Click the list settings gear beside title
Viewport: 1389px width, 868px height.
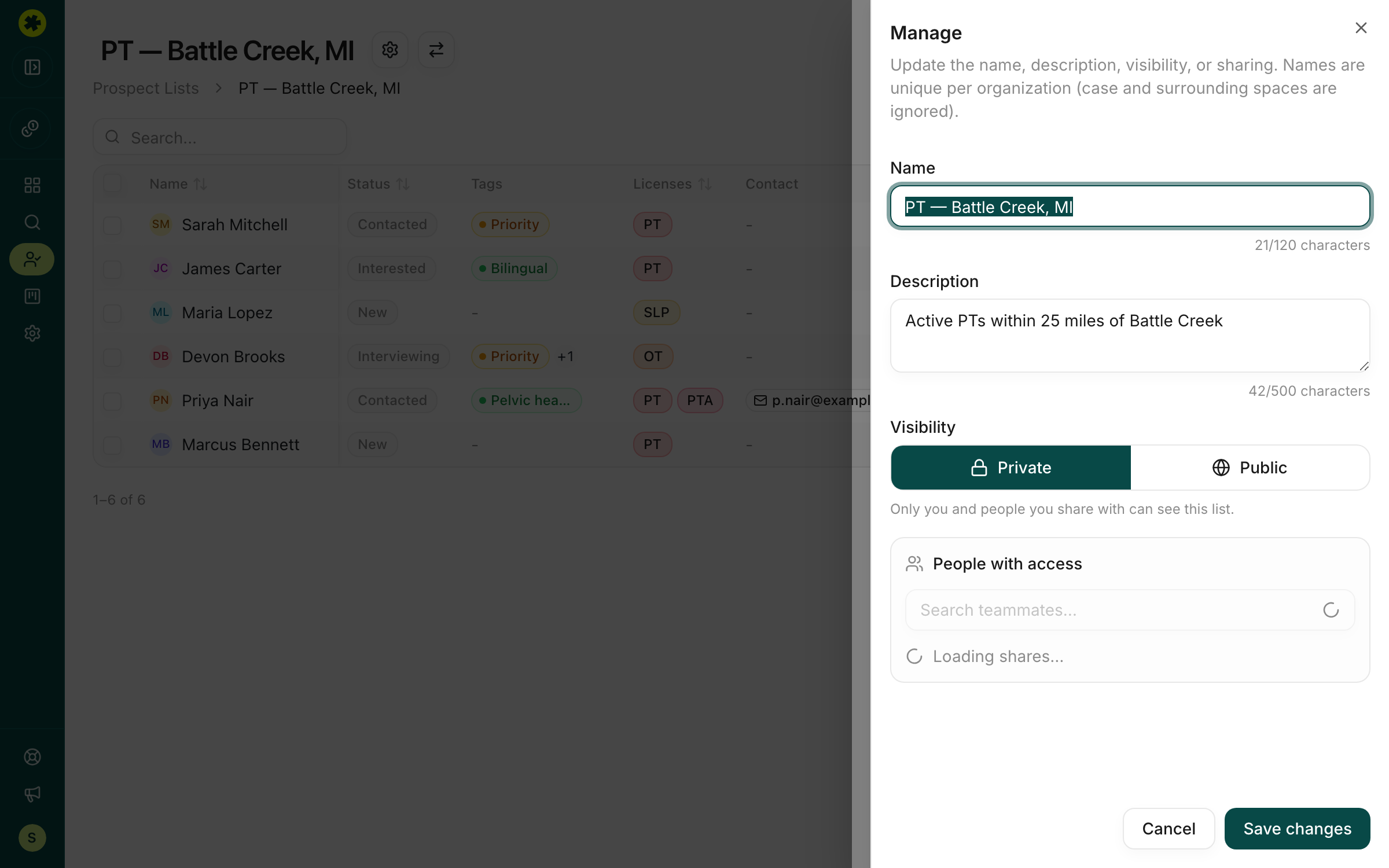coord(390,50)
